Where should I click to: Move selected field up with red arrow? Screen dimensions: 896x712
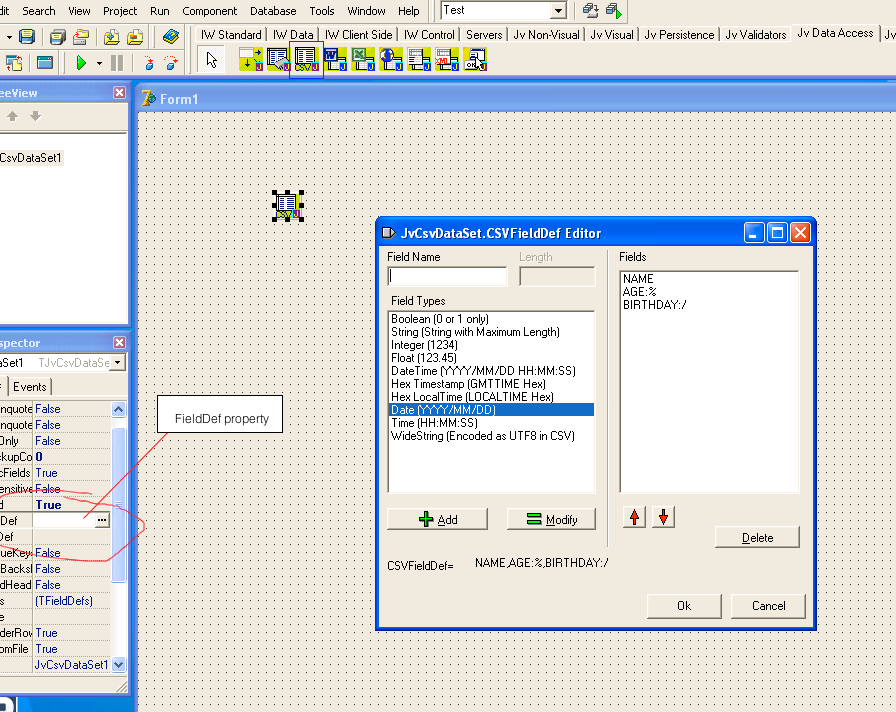(634, 517)
